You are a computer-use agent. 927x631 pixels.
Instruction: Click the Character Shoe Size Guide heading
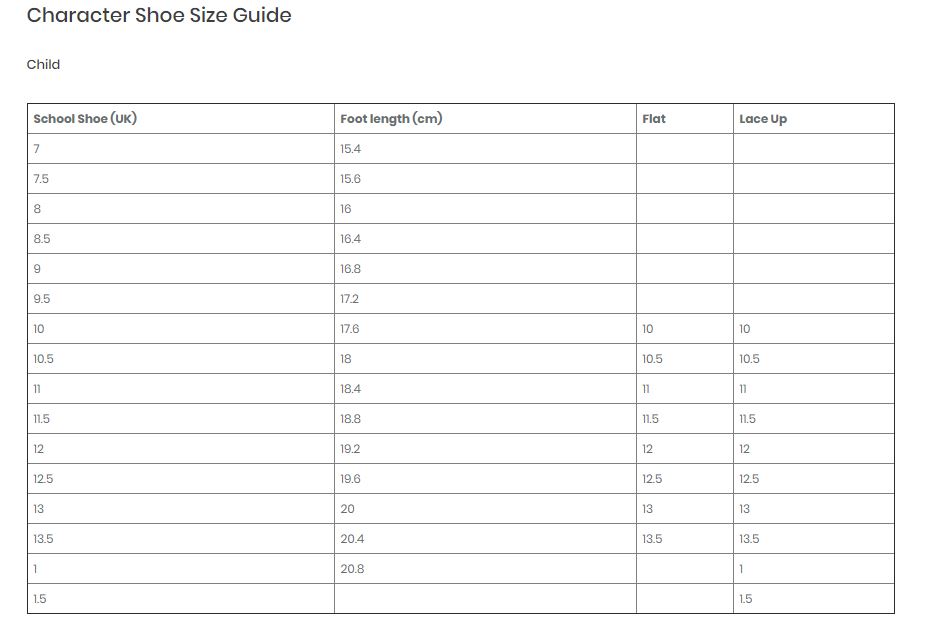pyautogui.click(x=159, y=15)
